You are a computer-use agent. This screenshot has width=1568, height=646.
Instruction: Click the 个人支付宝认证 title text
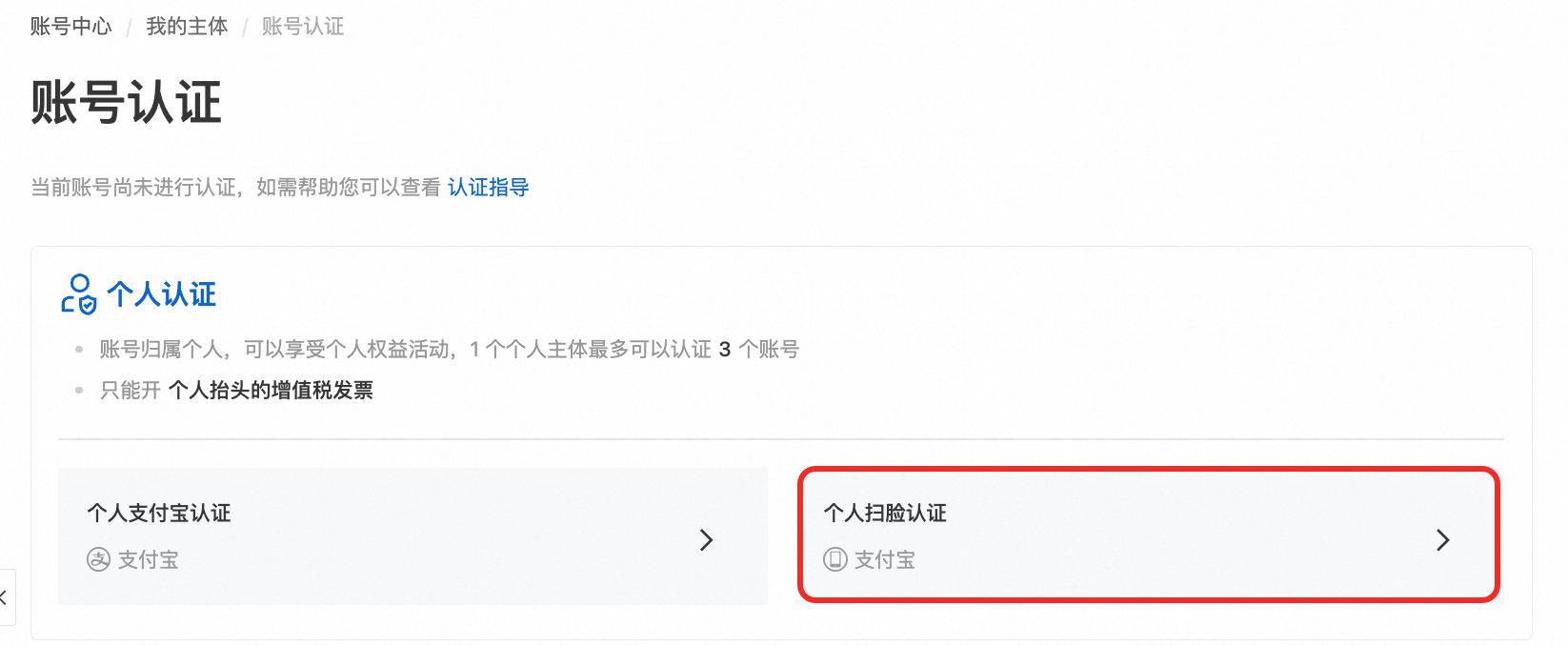click(159, 513)
